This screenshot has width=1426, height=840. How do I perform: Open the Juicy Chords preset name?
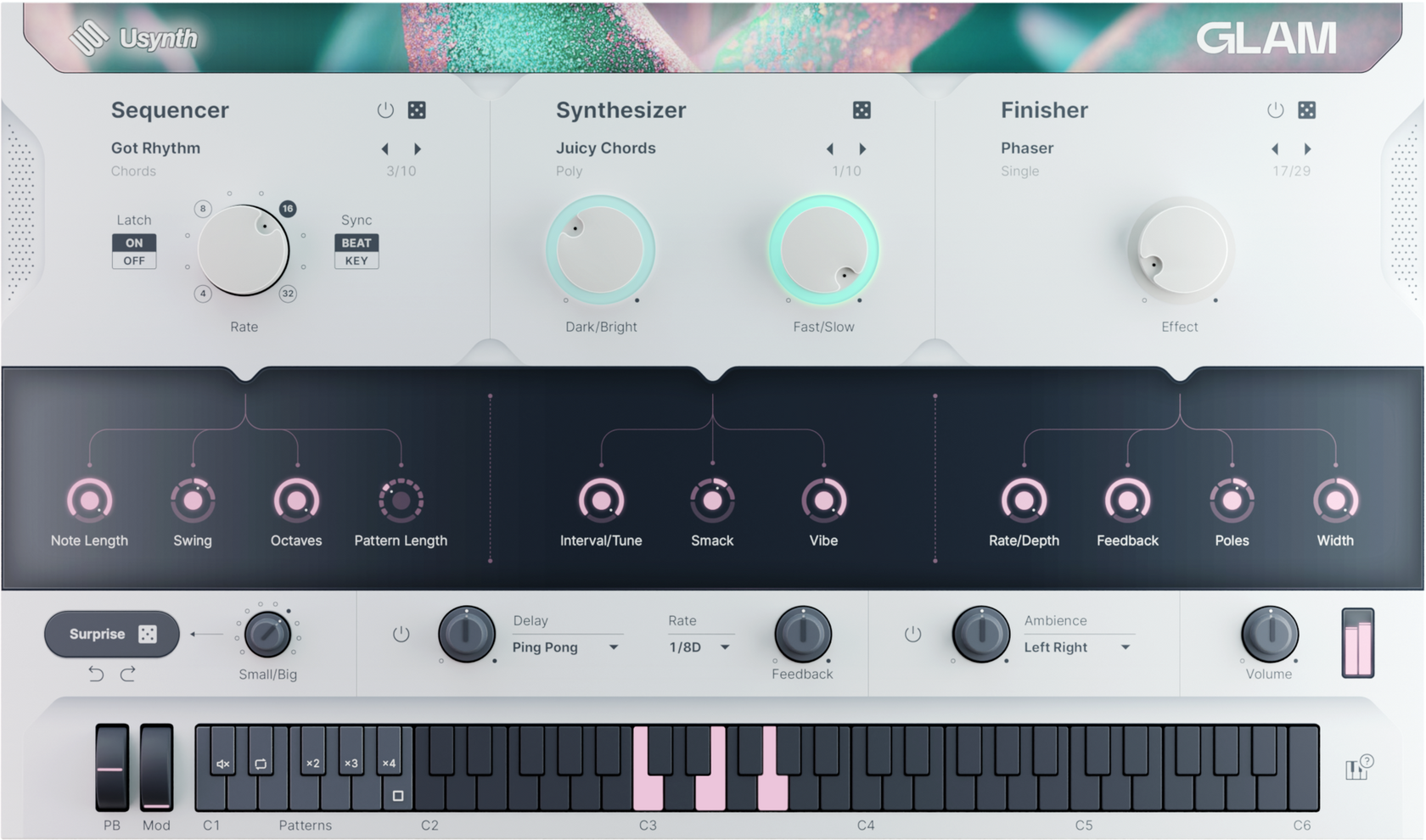point(605,148)
